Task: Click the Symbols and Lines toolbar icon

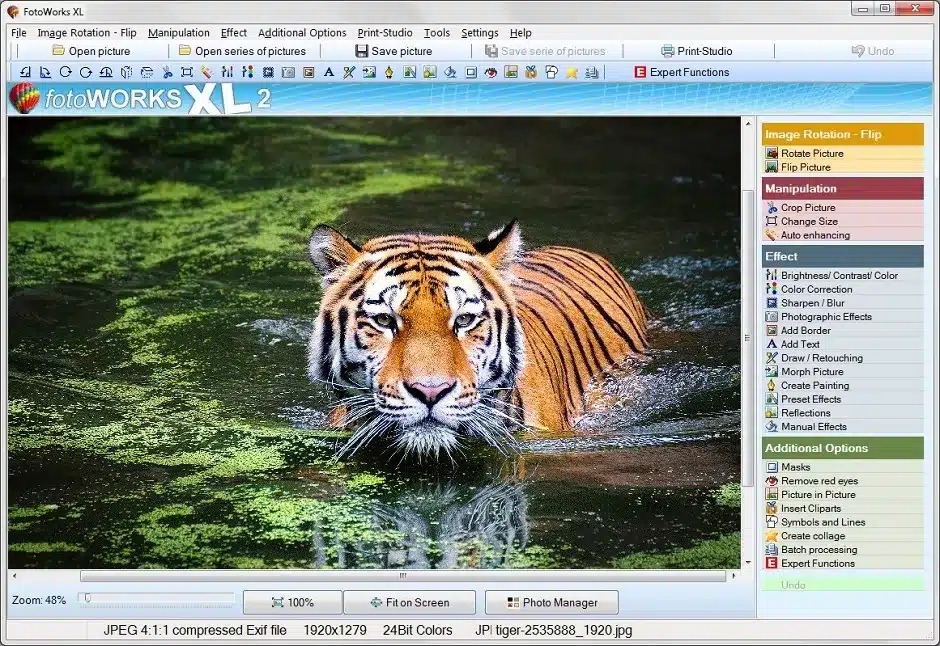Action: [x=552, y=73]
